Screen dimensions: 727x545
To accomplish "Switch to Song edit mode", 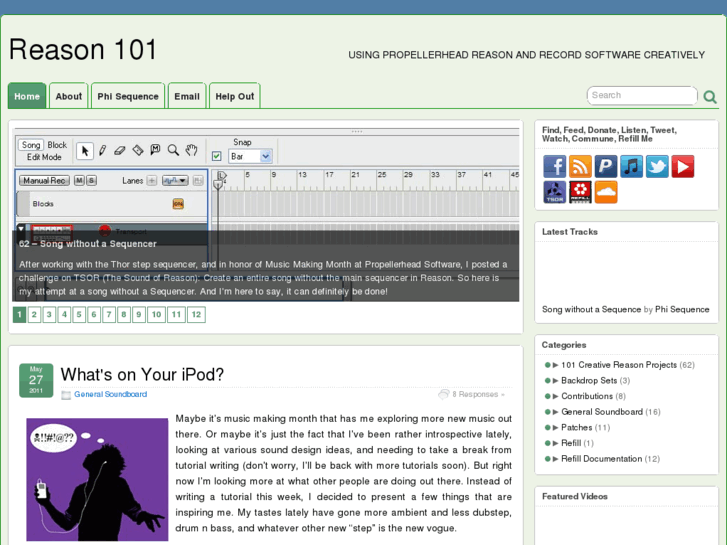I will [31, 145].
